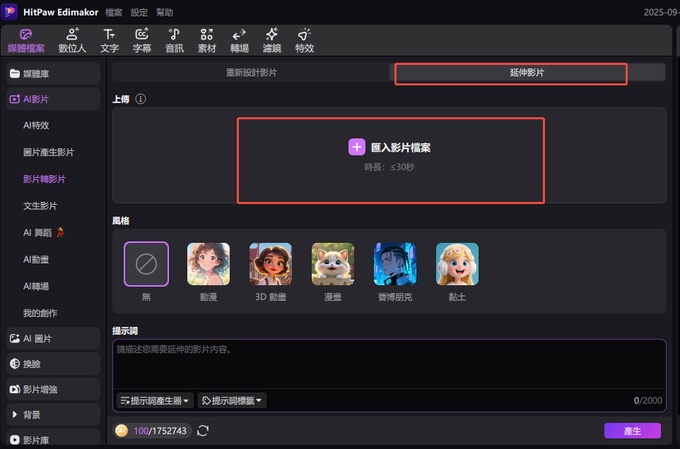680x449 pixels.
Task: Choose the 動漫 anime style thumbnail
Action: [208, 265]
